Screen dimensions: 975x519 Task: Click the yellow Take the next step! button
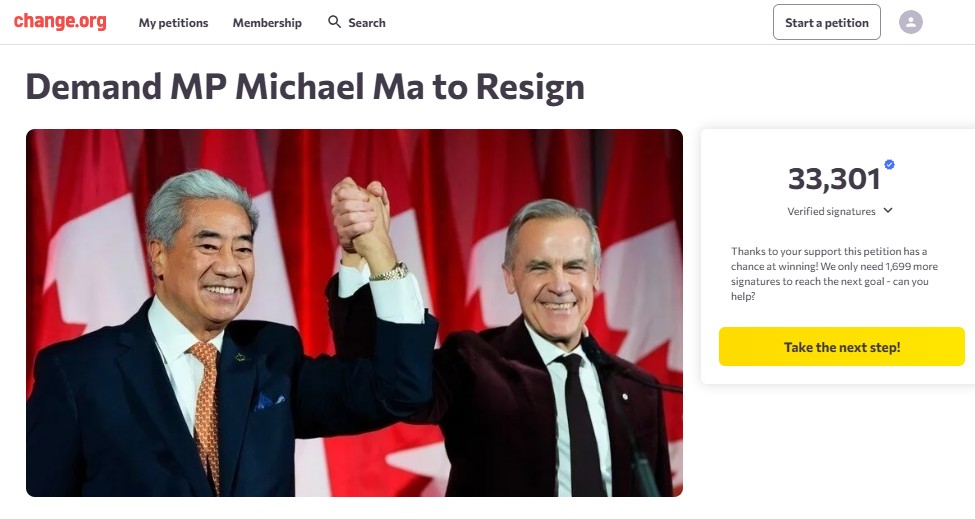841,347
